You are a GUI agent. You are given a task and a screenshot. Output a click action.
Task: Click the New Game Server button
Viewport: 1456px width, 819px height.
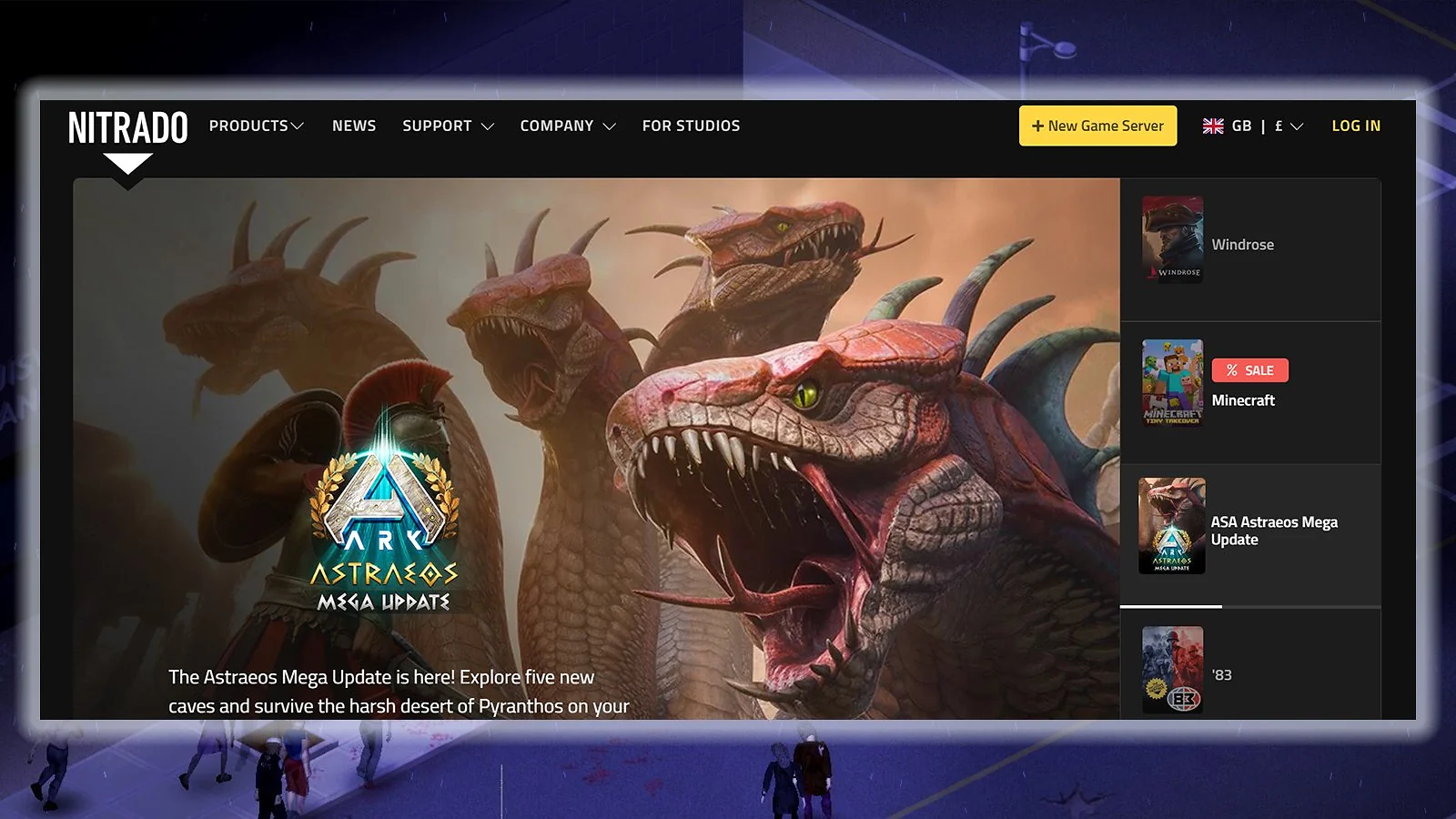pos(1097,126)
